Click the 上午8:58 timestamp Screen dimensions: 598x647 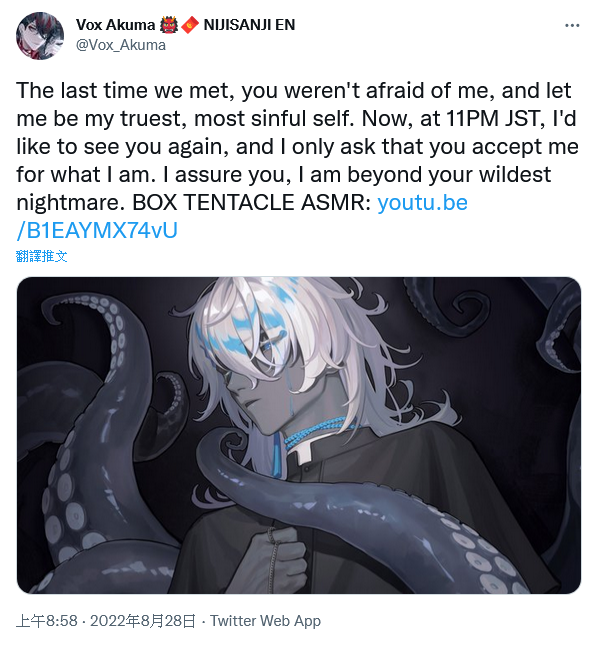click(x=47, y=621)
